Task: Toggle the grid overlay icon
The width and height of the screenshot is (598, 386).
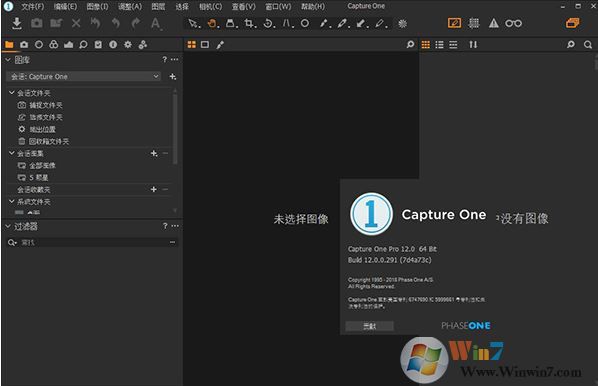Action: (x=474, y=23)
